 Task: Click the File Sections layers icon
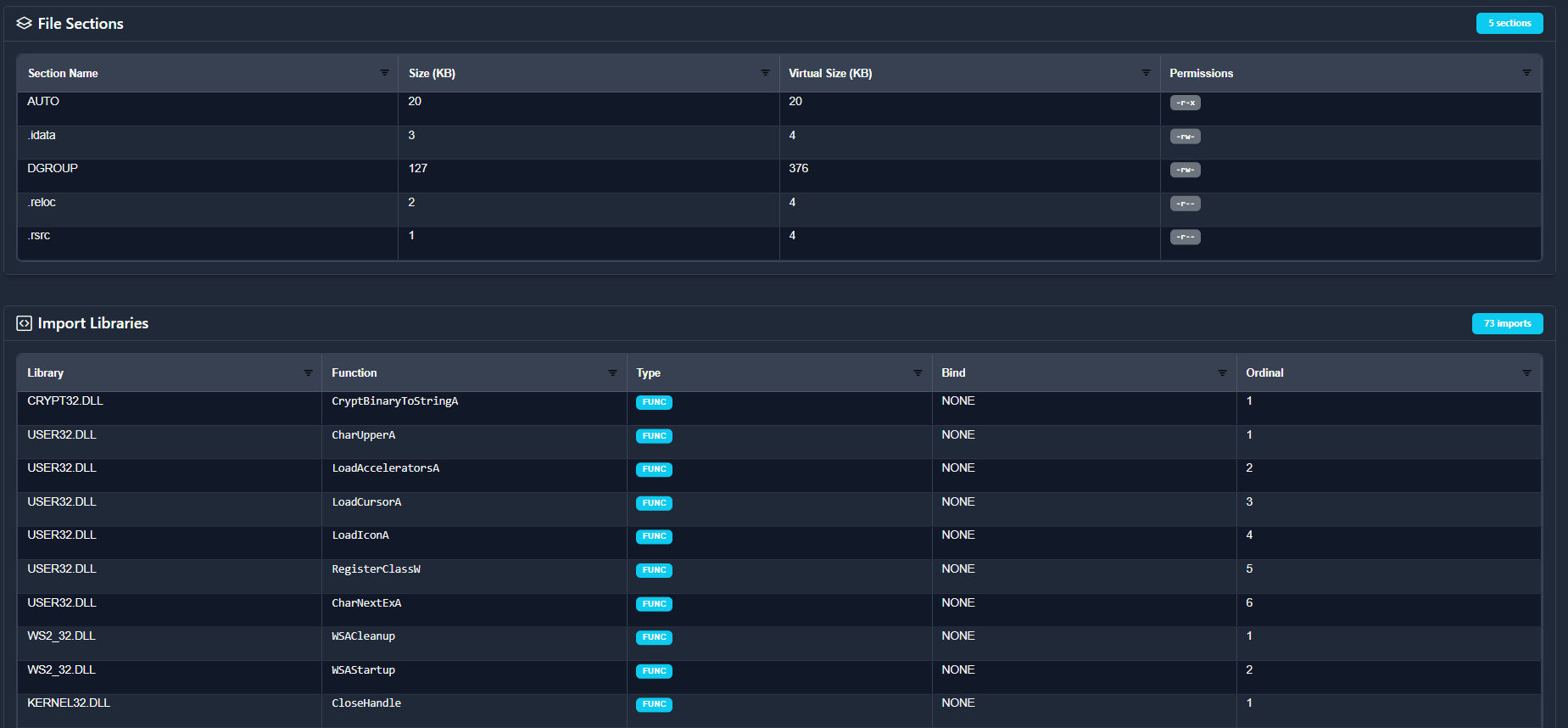click(x=24, y=24)
